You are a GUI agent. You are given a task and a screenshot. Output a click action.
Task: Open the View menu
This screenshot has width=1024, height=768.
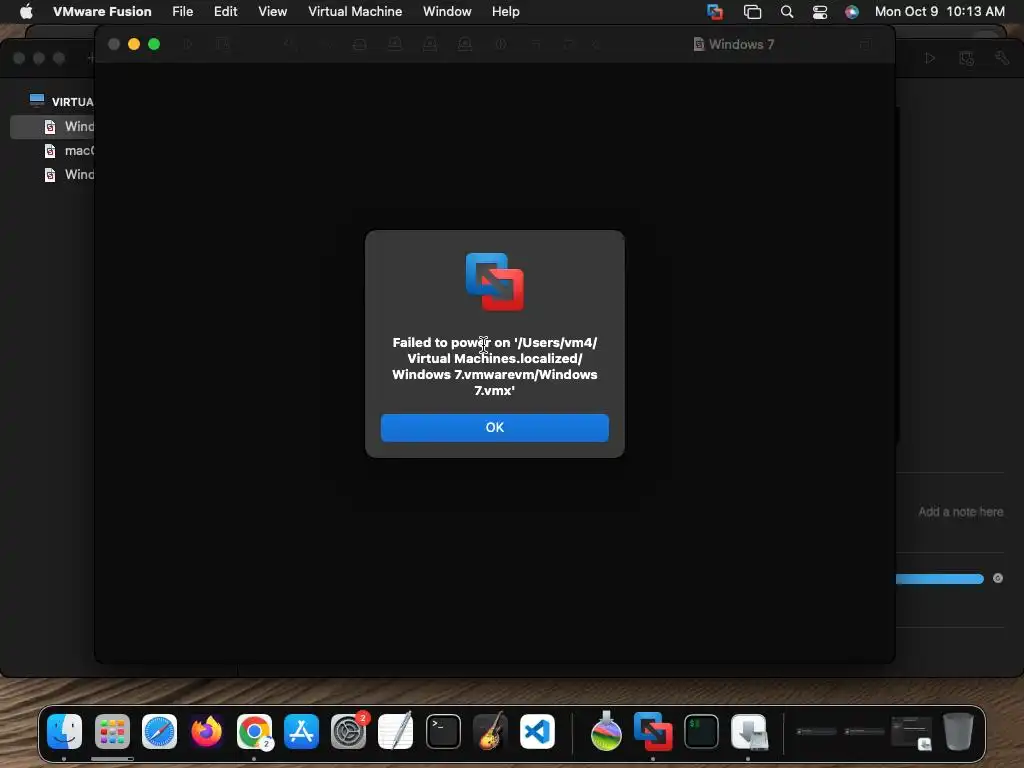point(272,11)
